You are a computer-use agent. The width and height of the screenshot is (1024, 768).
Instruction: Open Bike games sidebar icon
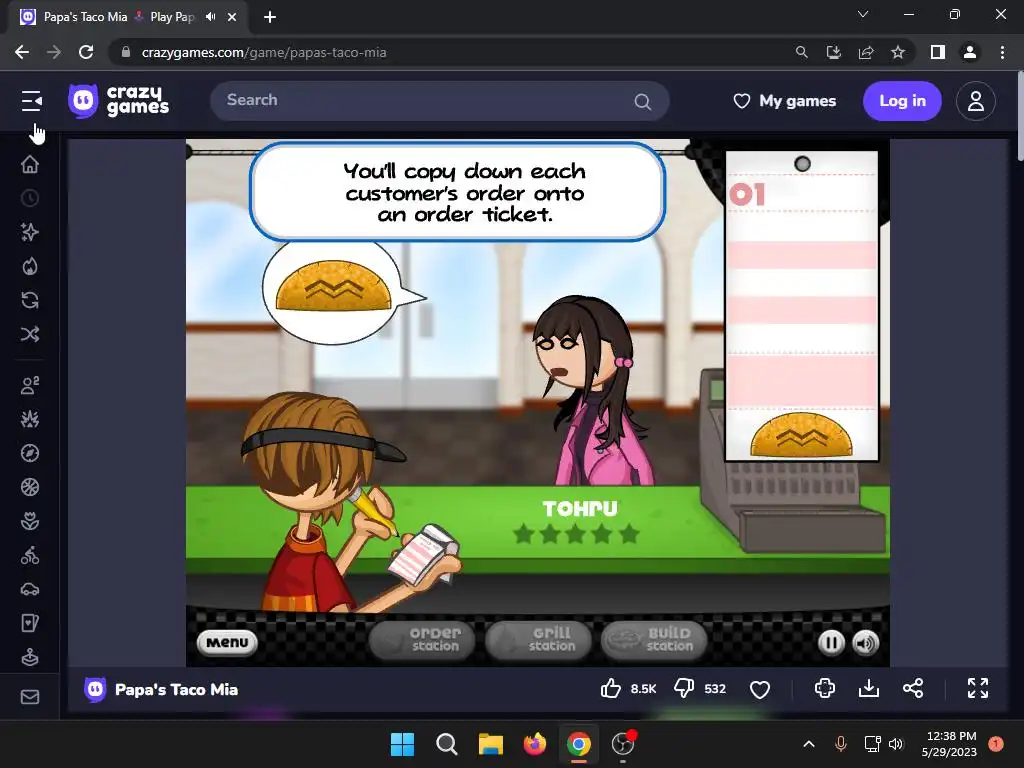pyautogui.click(x=30, y=556)
